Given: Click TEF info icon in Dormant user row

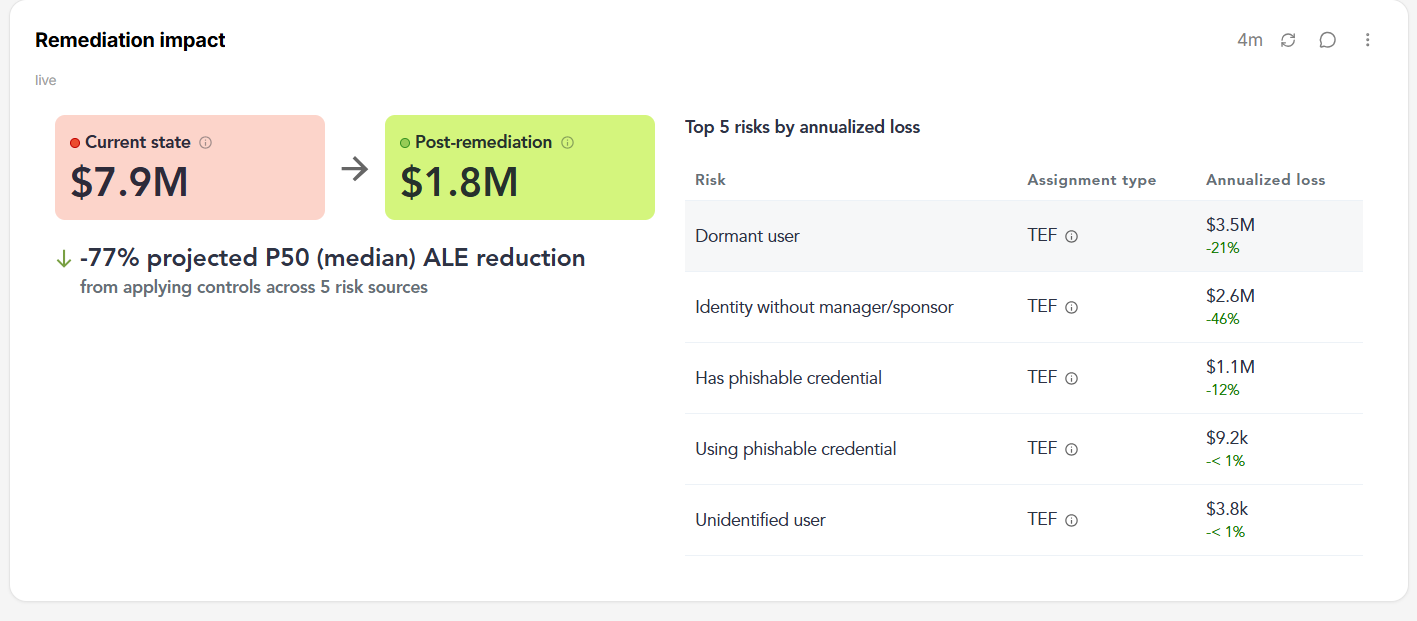Looking at the screenshot, I should [1072, 237].
